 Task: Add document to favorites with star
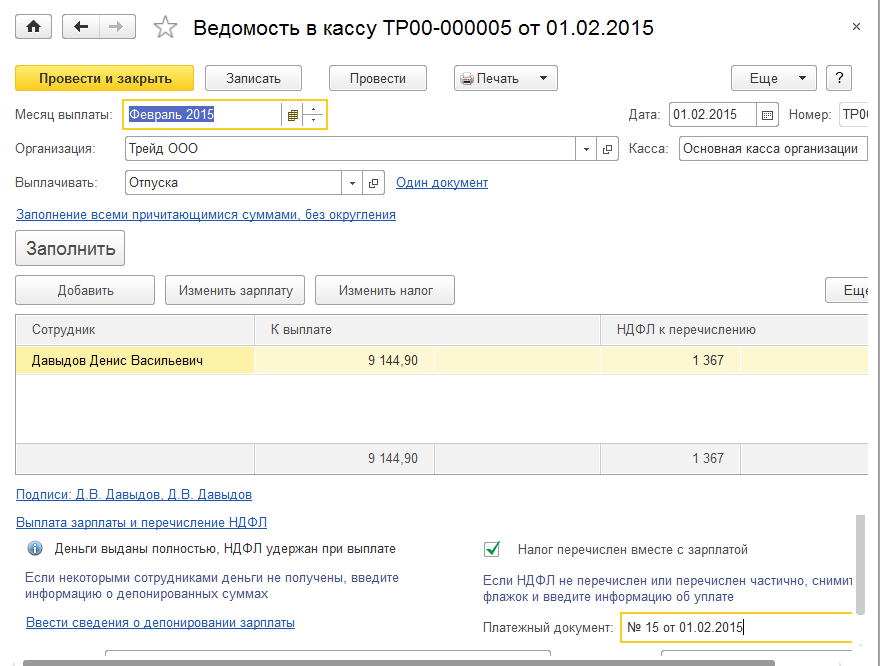tap(166, 28)
